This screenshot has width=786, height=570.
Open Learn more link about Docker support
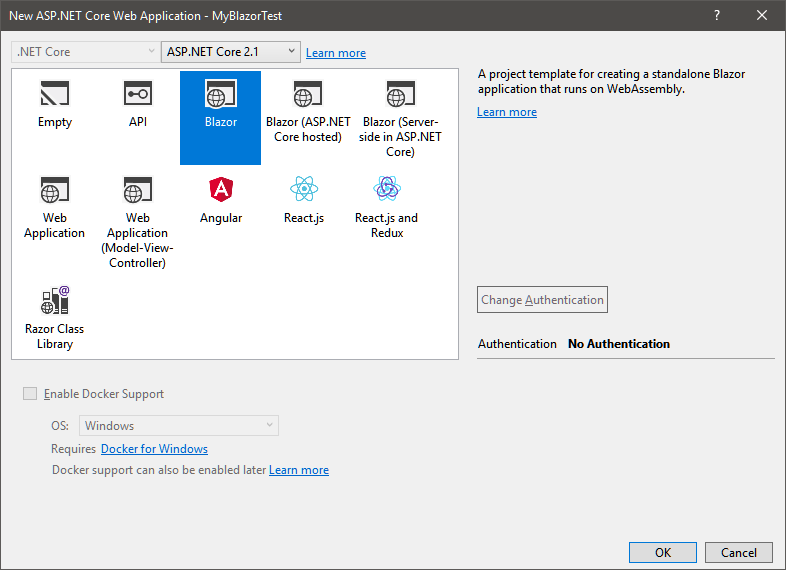click(299, 470)
